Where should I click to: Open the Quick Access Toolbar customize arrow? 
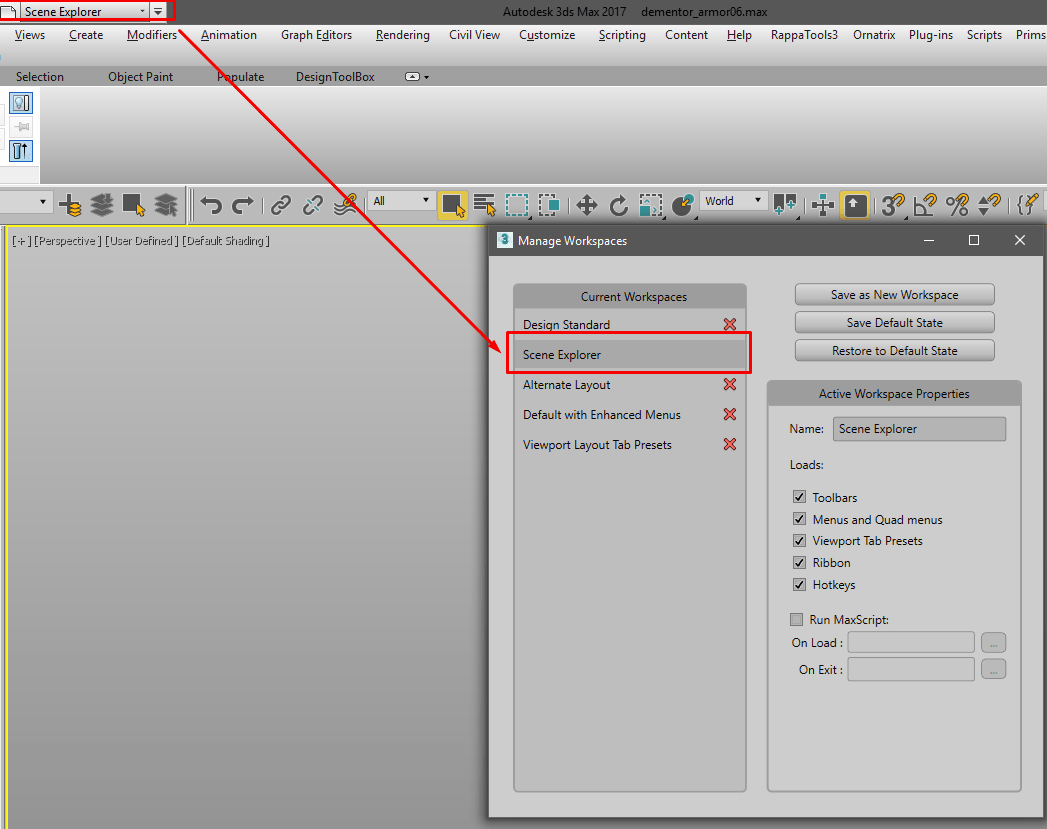158,11
